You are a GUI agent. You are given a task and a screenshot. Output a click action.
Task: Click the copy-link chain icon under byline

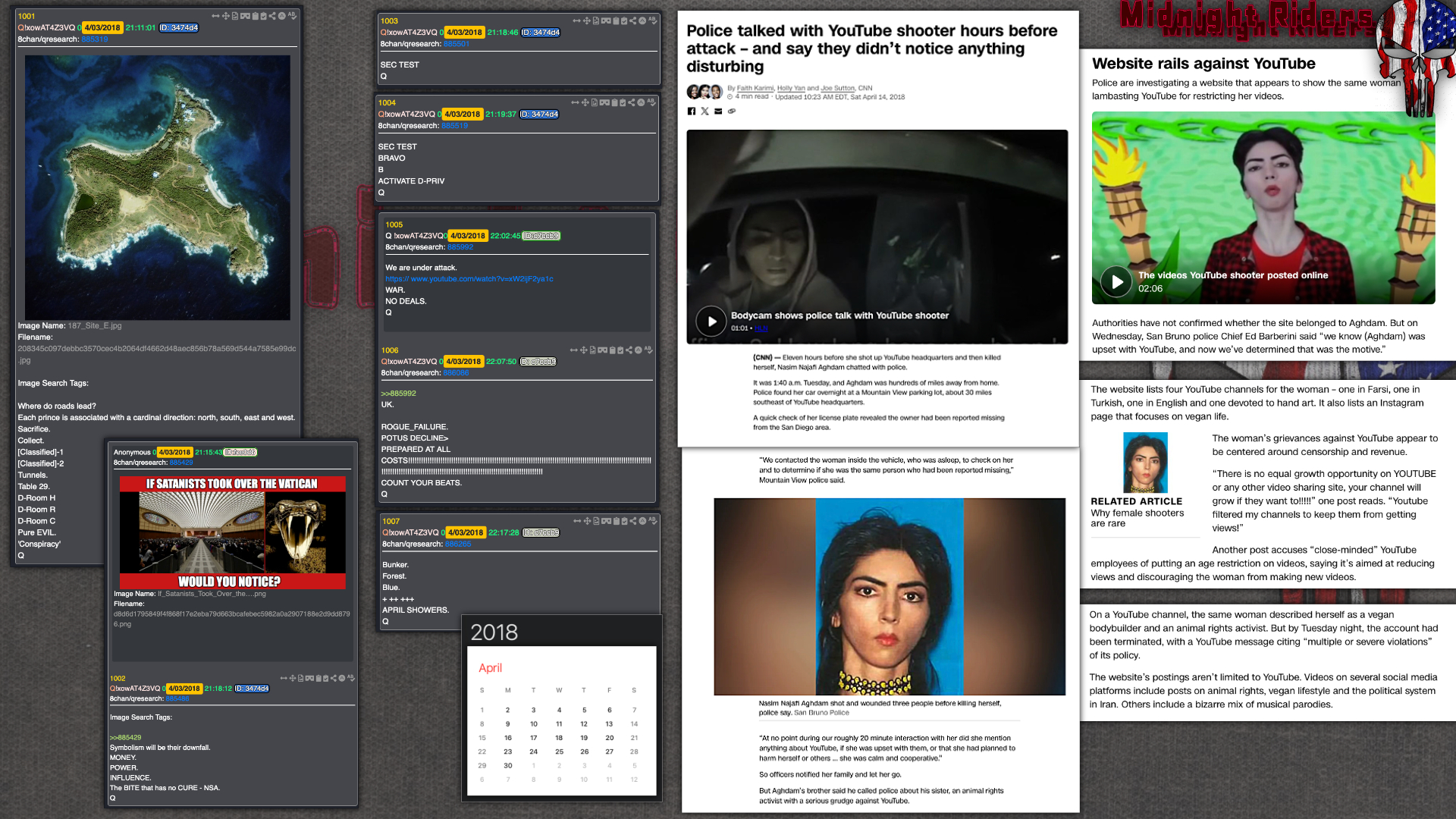click(732, 111)
